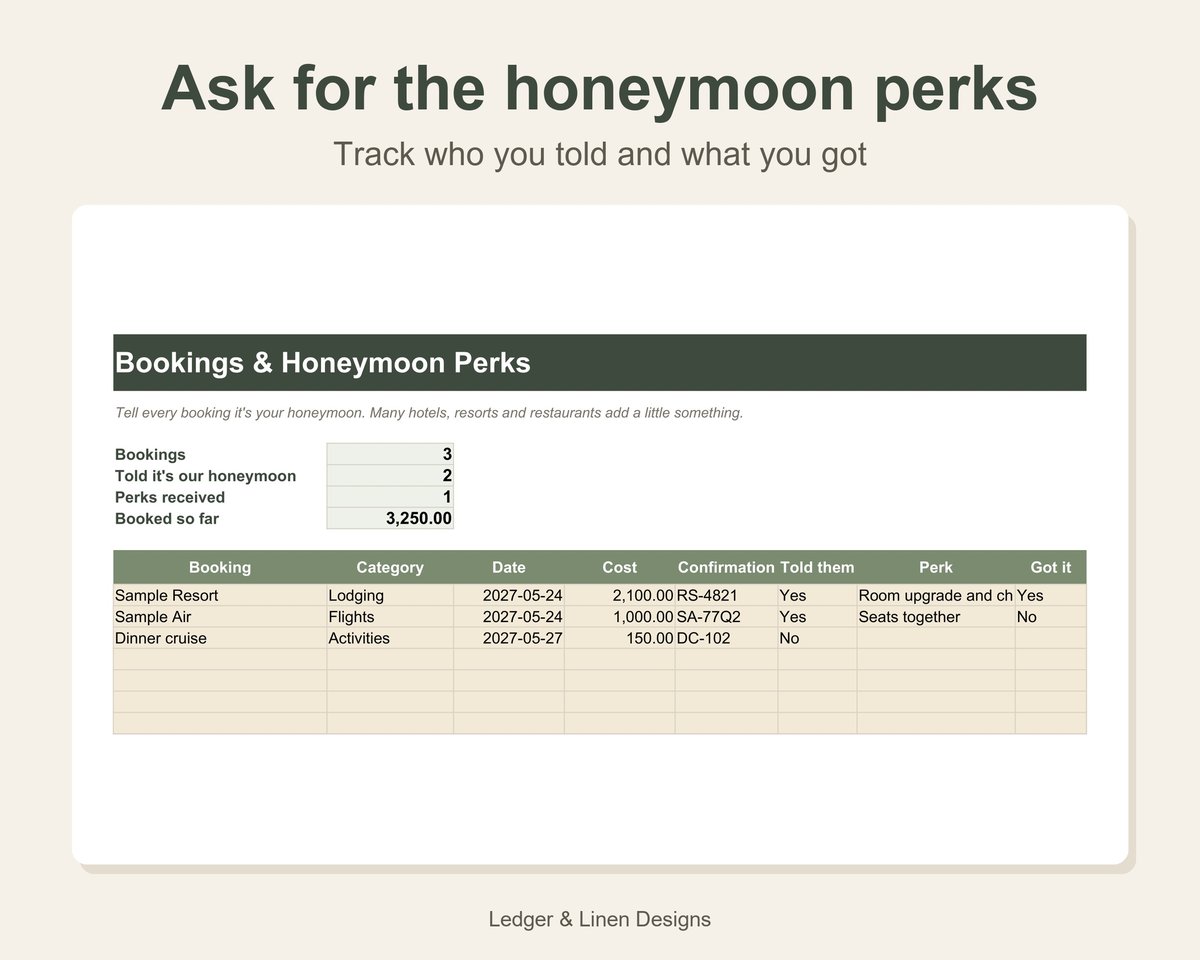Select the Dinner cruise 'Told them' No cell
The height and width of the screenshot is (960, 1200).
point(817,638)
